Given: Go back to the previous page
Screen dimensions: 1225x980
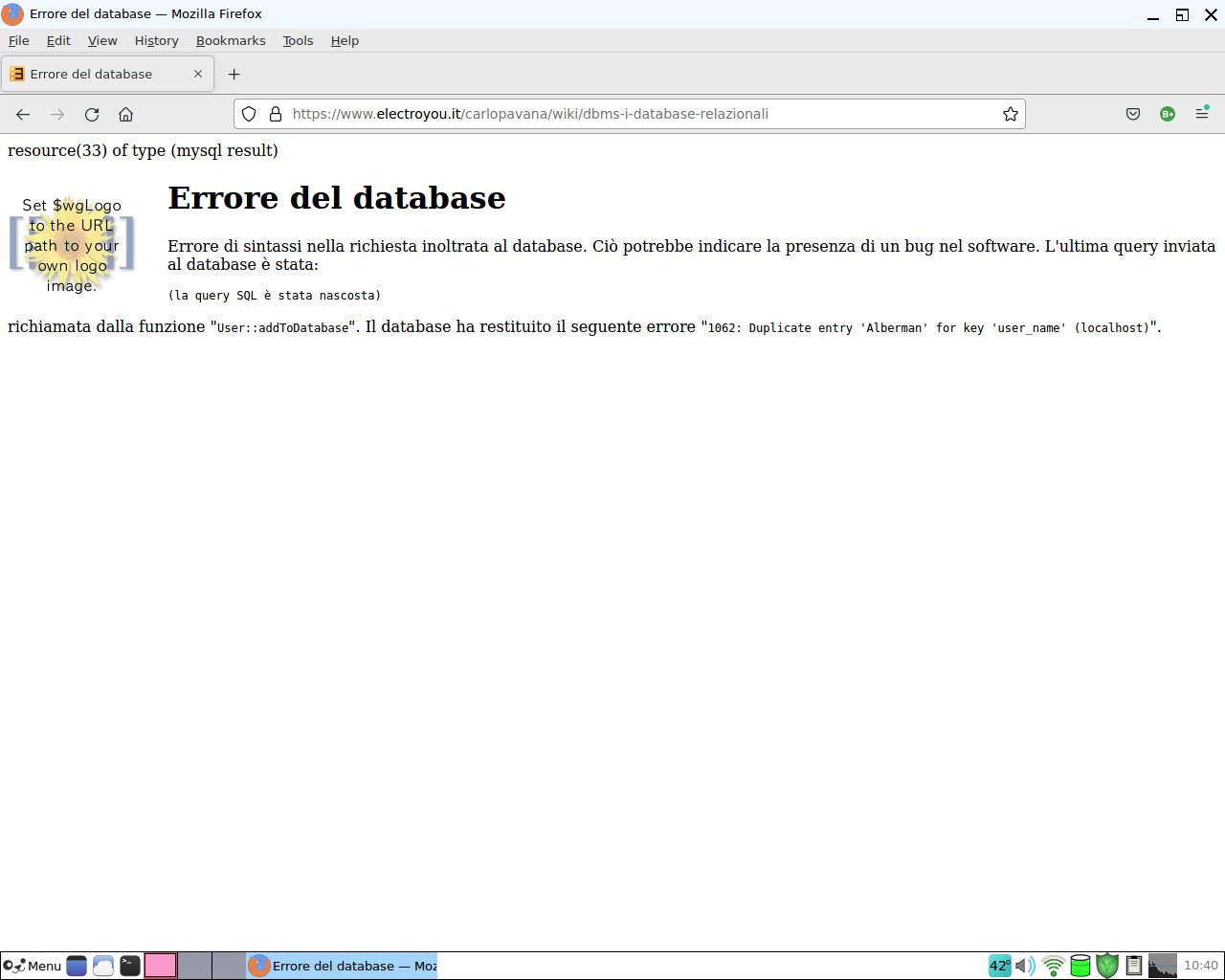Looking at the screenshot, I should (x=23, y=115).
